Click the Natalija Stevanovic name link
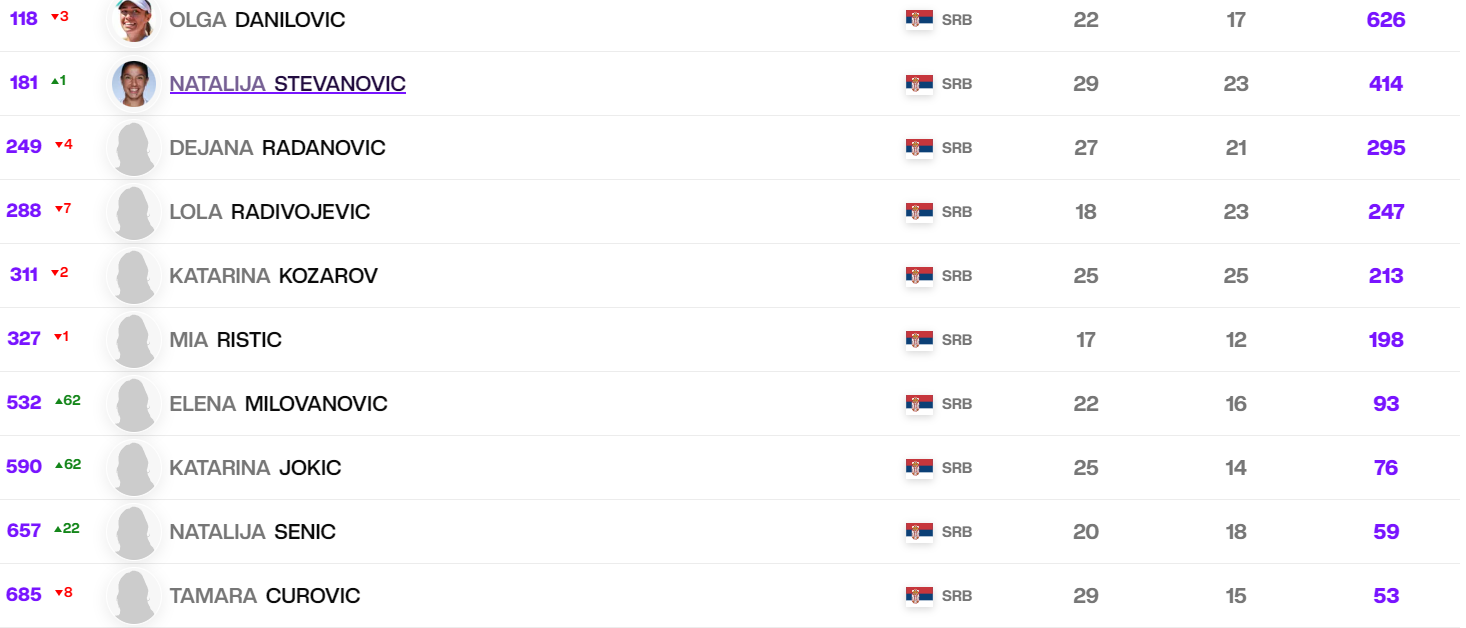Viewport: 1466px width, 628px height. point(287,84)
